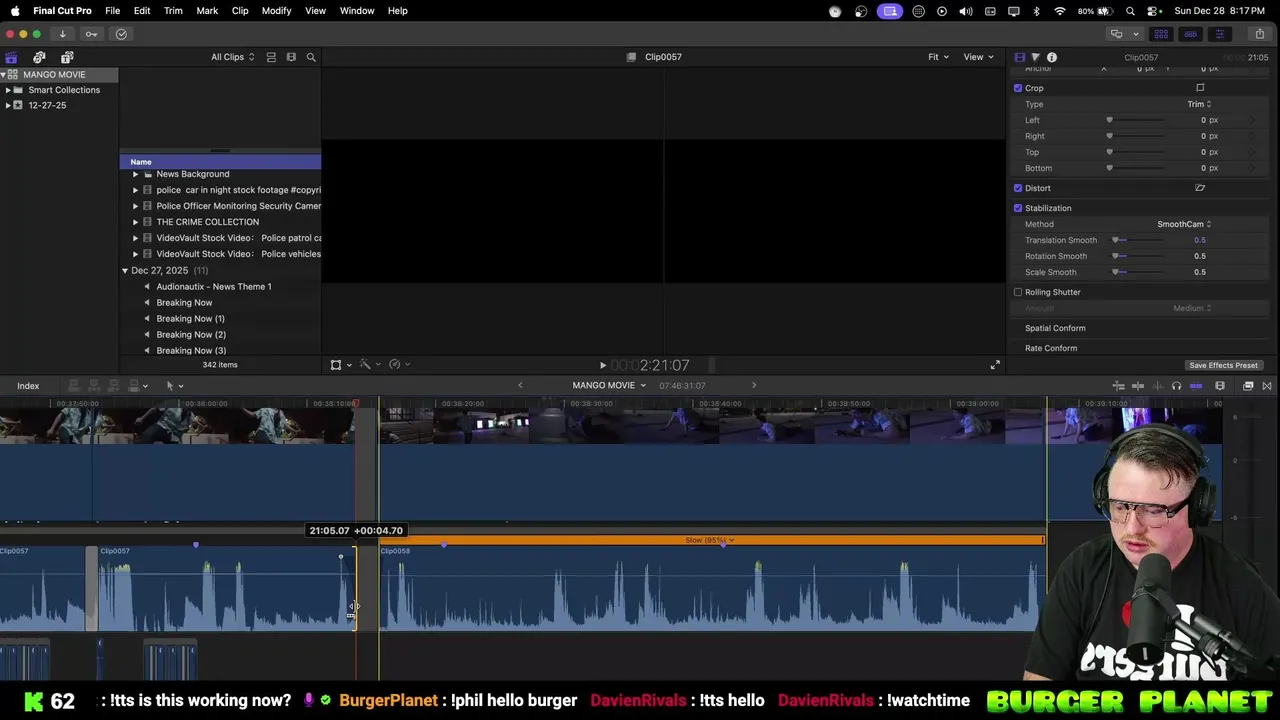
Task: Open the Transitions browser bowtie icon
Action: tap(1267, 386)
